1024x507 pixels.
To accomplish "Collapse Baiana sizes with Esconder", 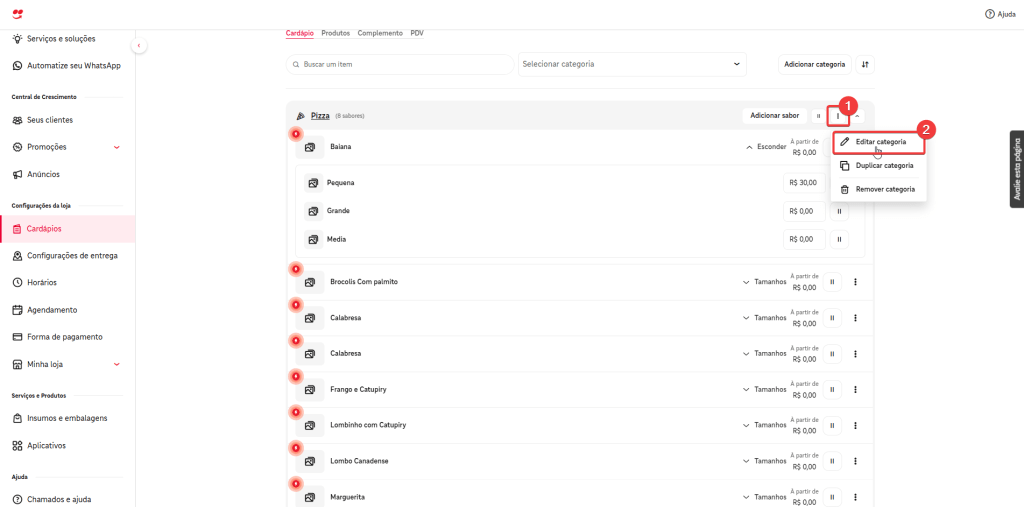I will click(x=766, y=147).
